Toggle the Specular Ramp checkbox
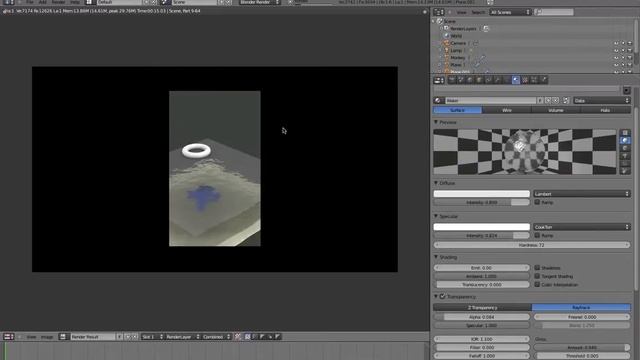The image size is (640, 360). coord(537,235)
